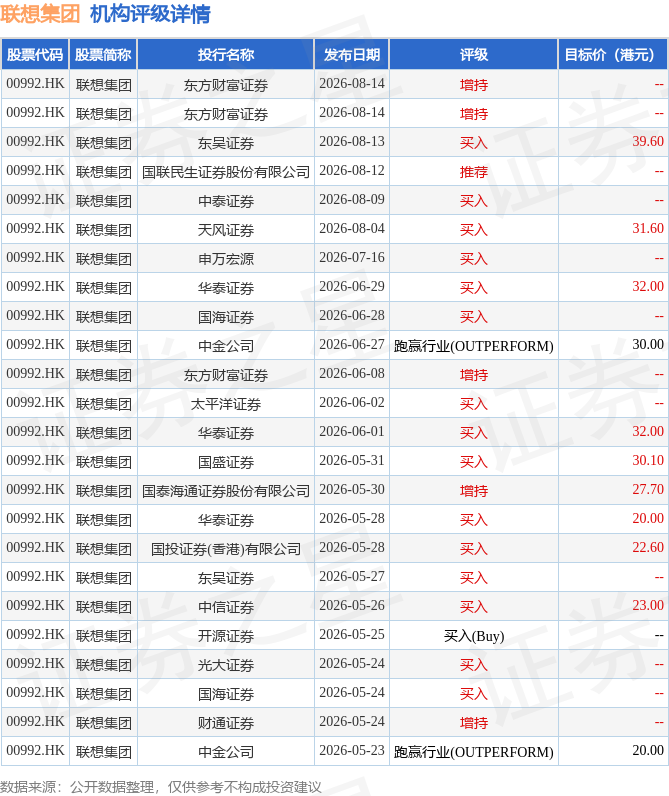Select the 东吴证券 cell dated 2026-08-13
The image size is (669, 796).
pos(225,143)
